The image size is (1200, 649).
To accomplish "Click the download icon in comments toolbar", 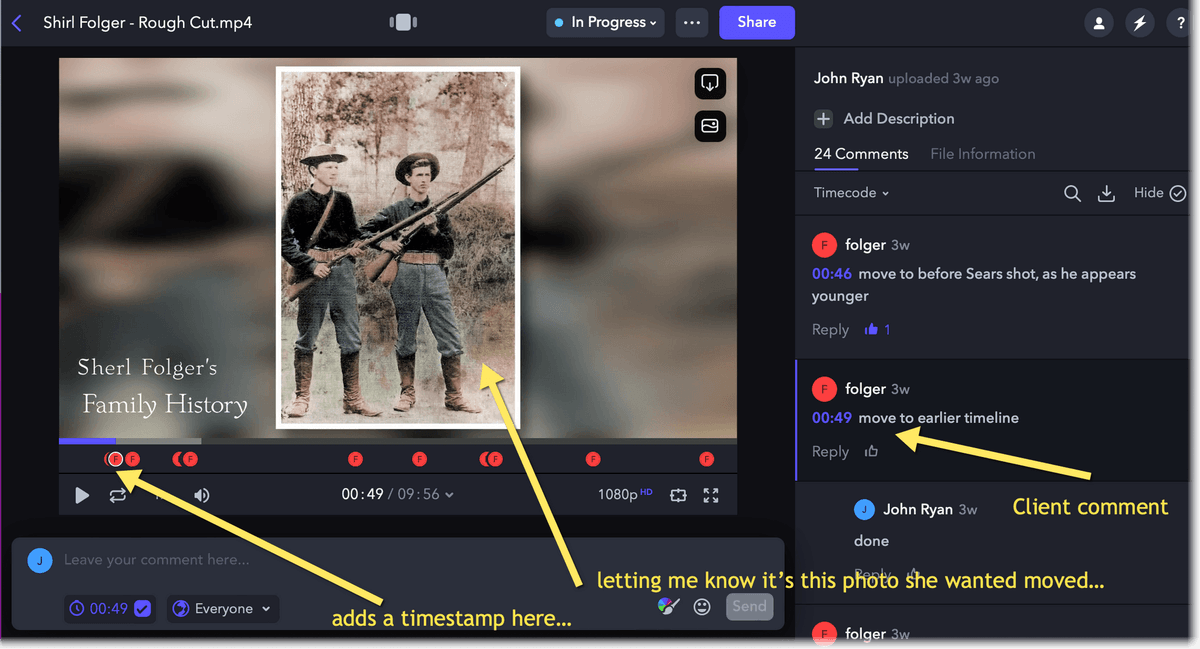I will pyautogui.click(x=1106, y=194).
